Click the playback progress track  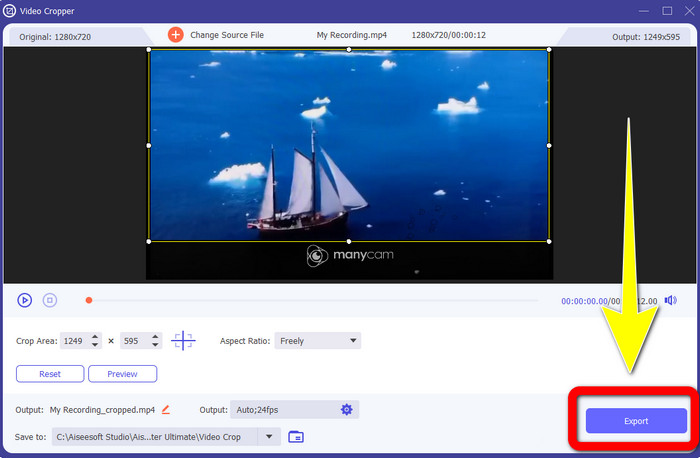(x=312, y=300)
